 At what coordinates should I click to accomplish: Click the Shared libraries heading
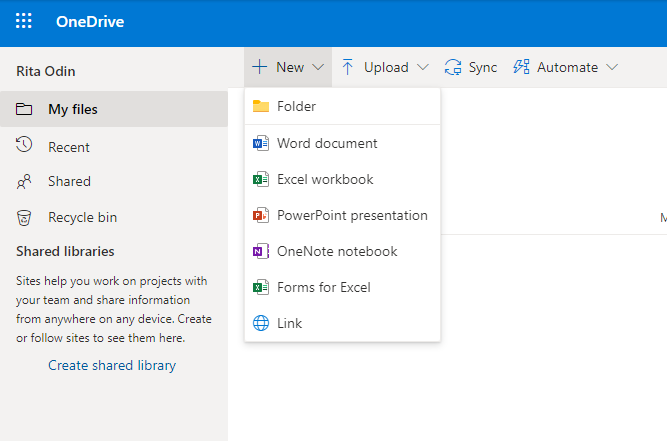click(65, 251)
